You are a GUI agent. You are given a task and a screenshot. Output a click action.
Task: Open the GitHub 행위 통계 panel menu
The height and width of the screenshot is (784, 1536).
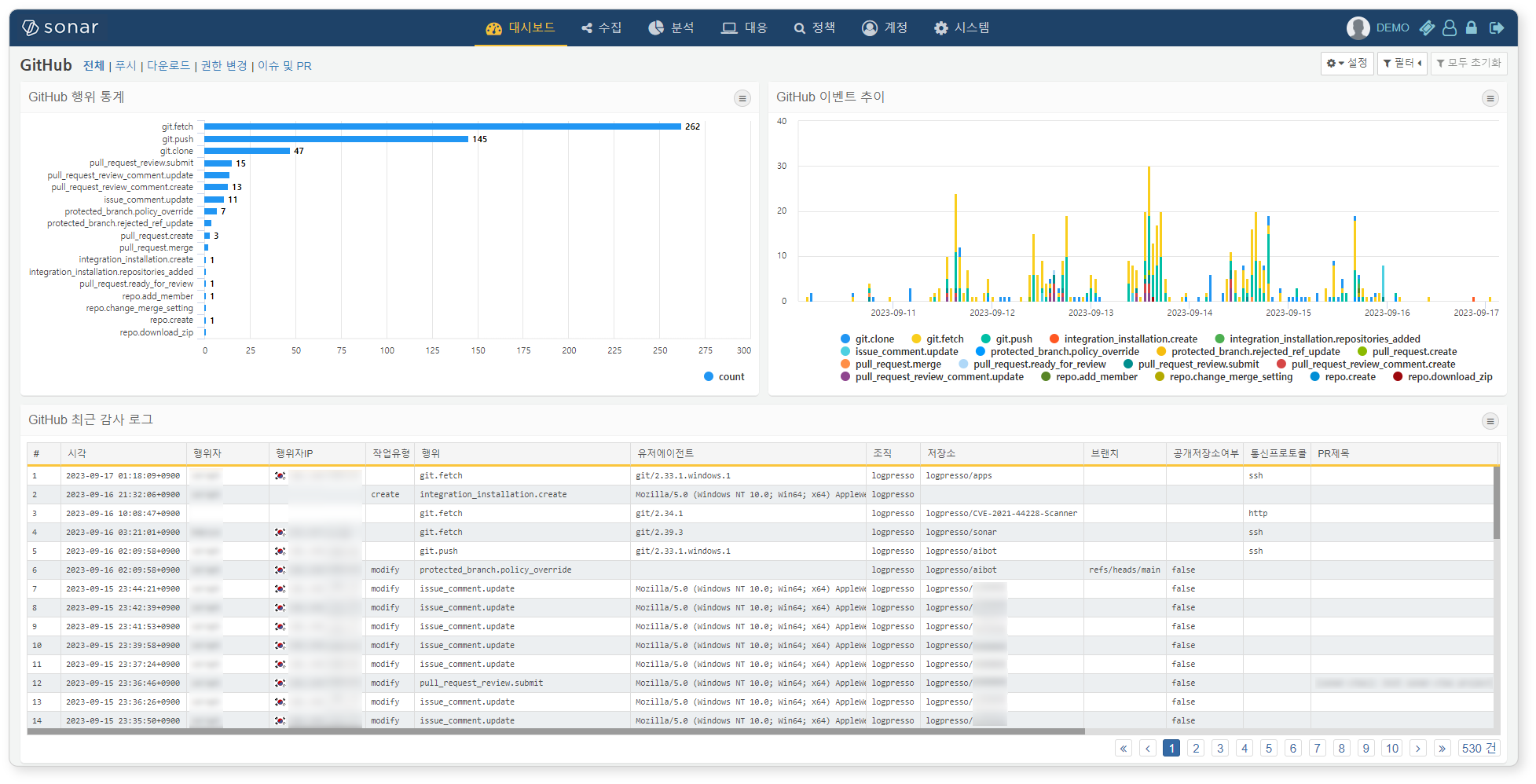(x=742, y=98)
